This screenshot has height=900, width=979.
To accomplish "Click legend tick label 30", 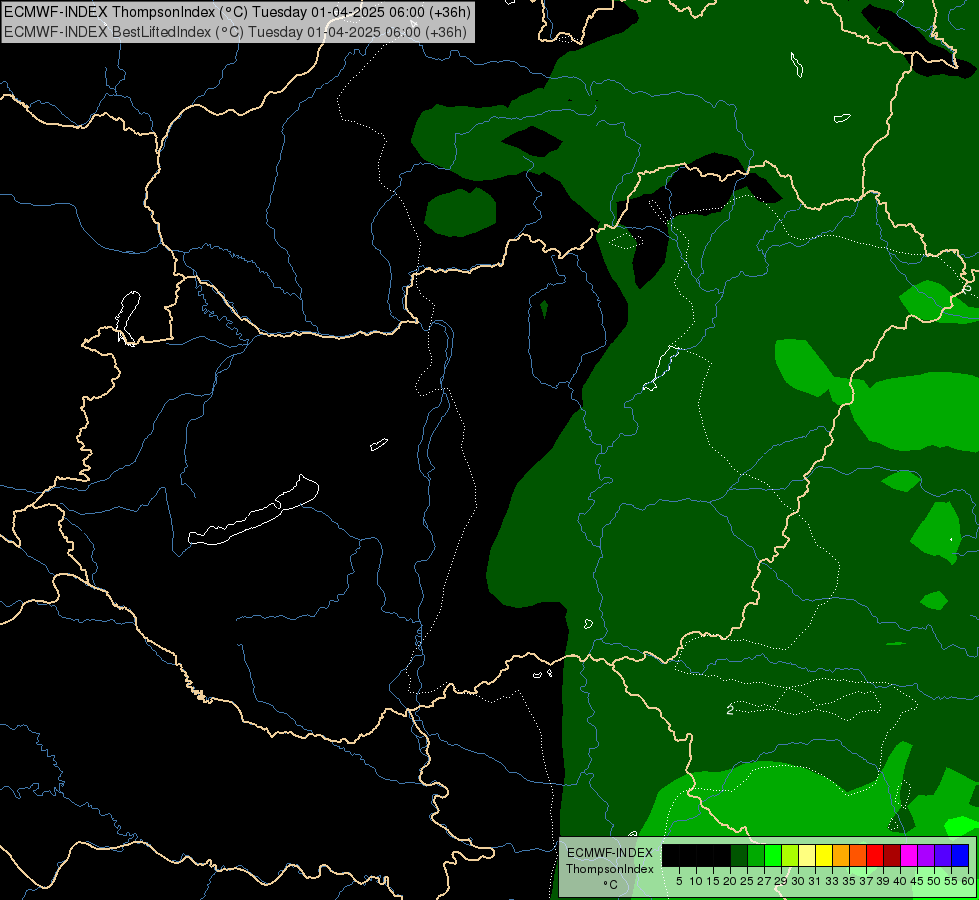I will click(x=798, y=881).
